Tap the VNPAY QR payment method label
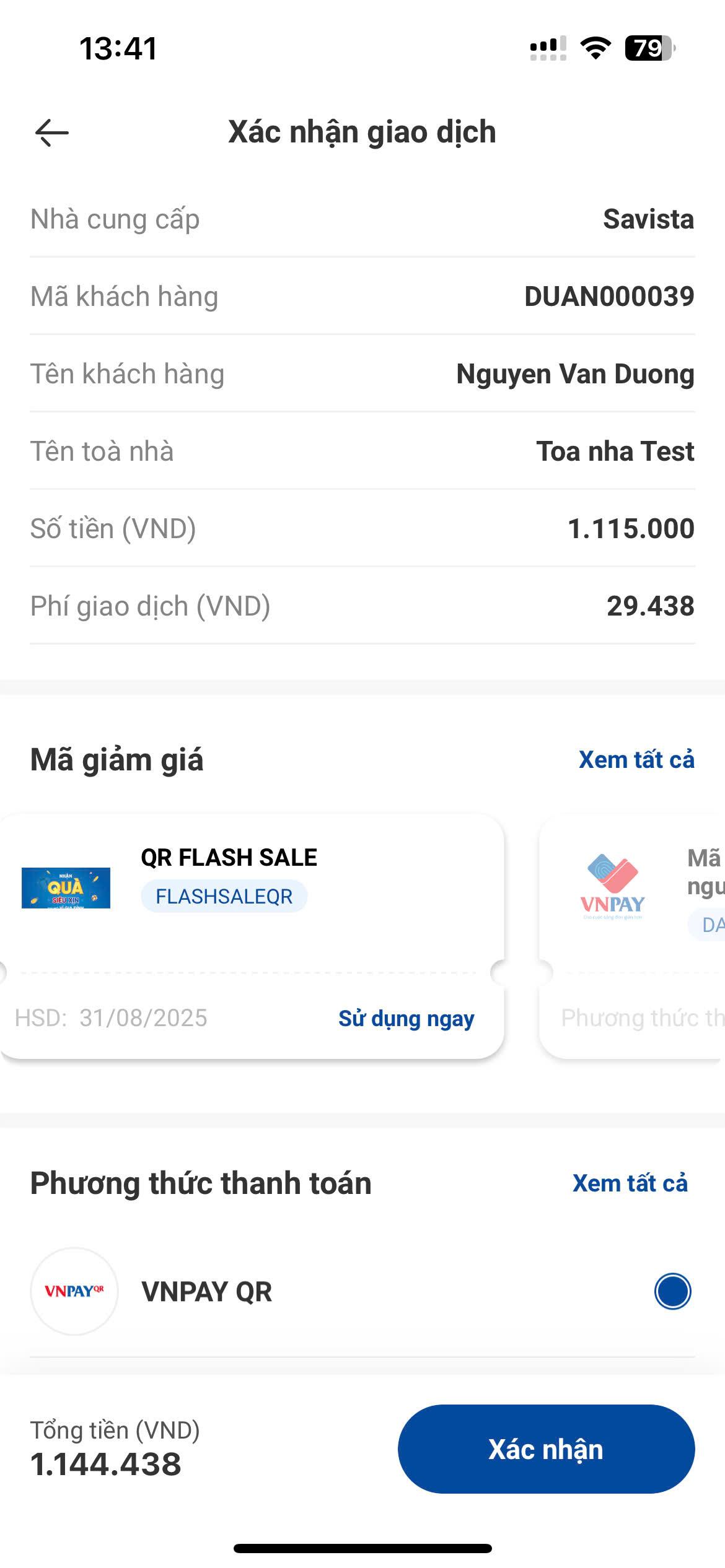The height and width of the screenshot is (1568, 725). pos(206,1292)
